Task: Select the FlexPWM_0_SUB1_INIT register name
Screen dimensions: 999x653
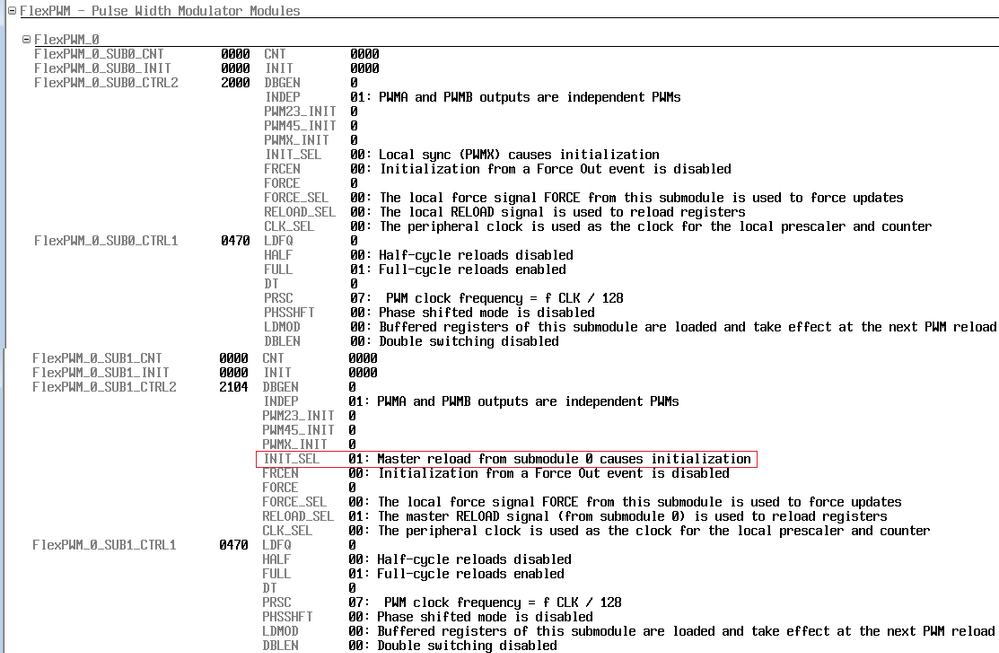Action: pyautogui.click(x=101, y=373)
